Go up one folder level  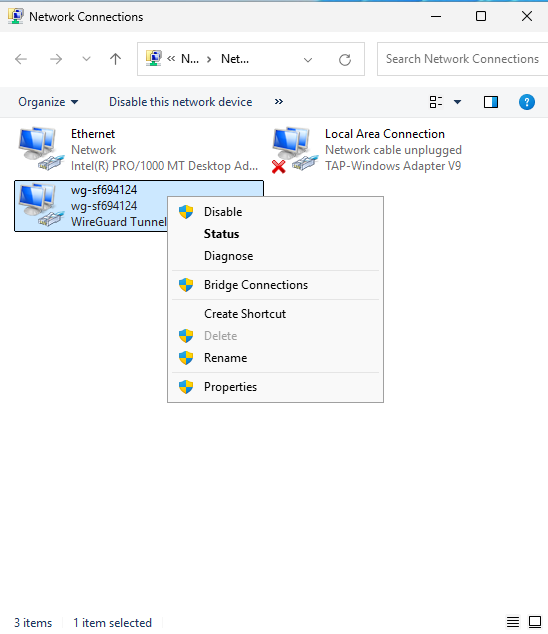point(115,59)
